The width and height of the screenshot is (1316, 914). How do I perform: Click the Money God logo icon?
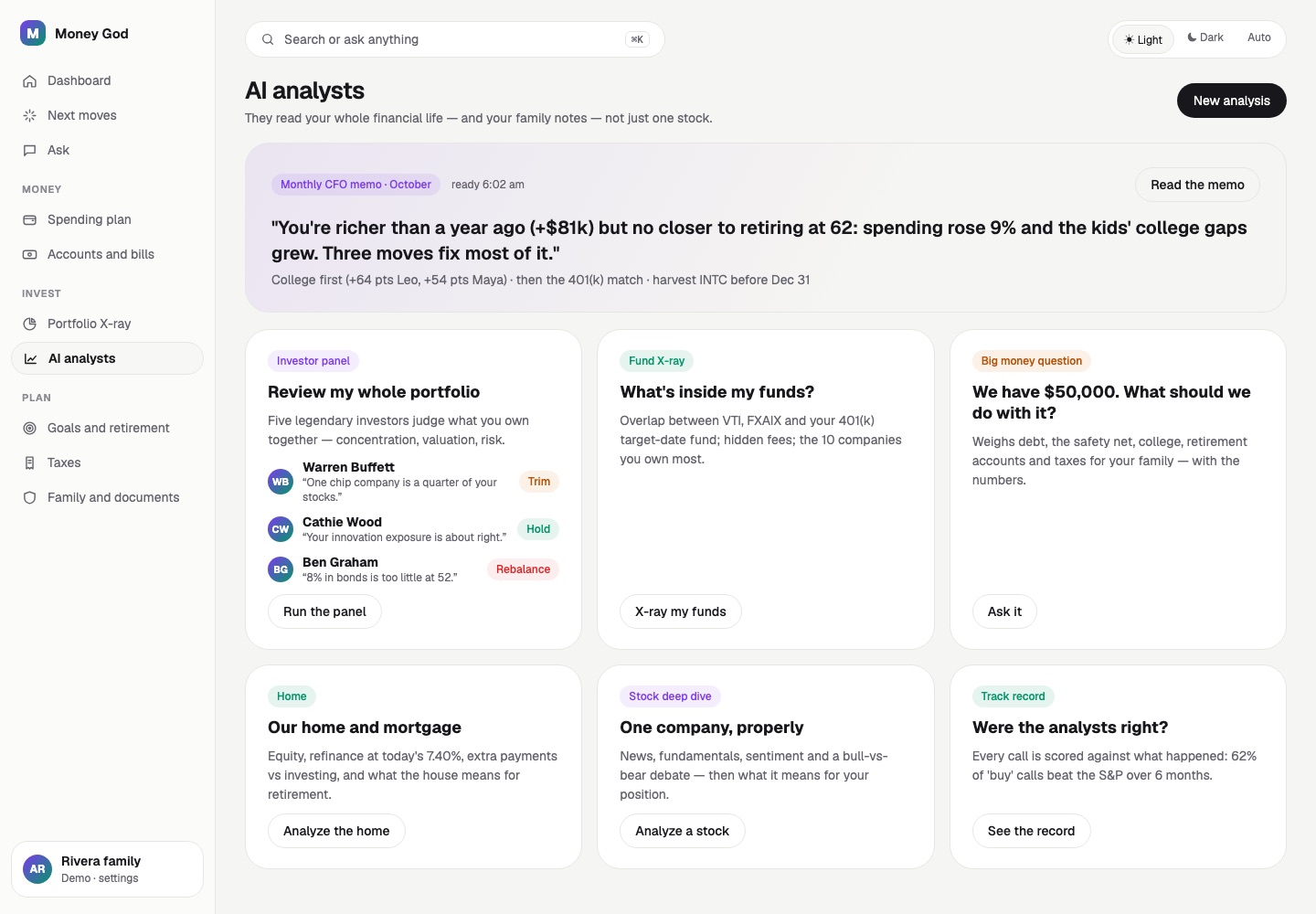pos(33,33)
